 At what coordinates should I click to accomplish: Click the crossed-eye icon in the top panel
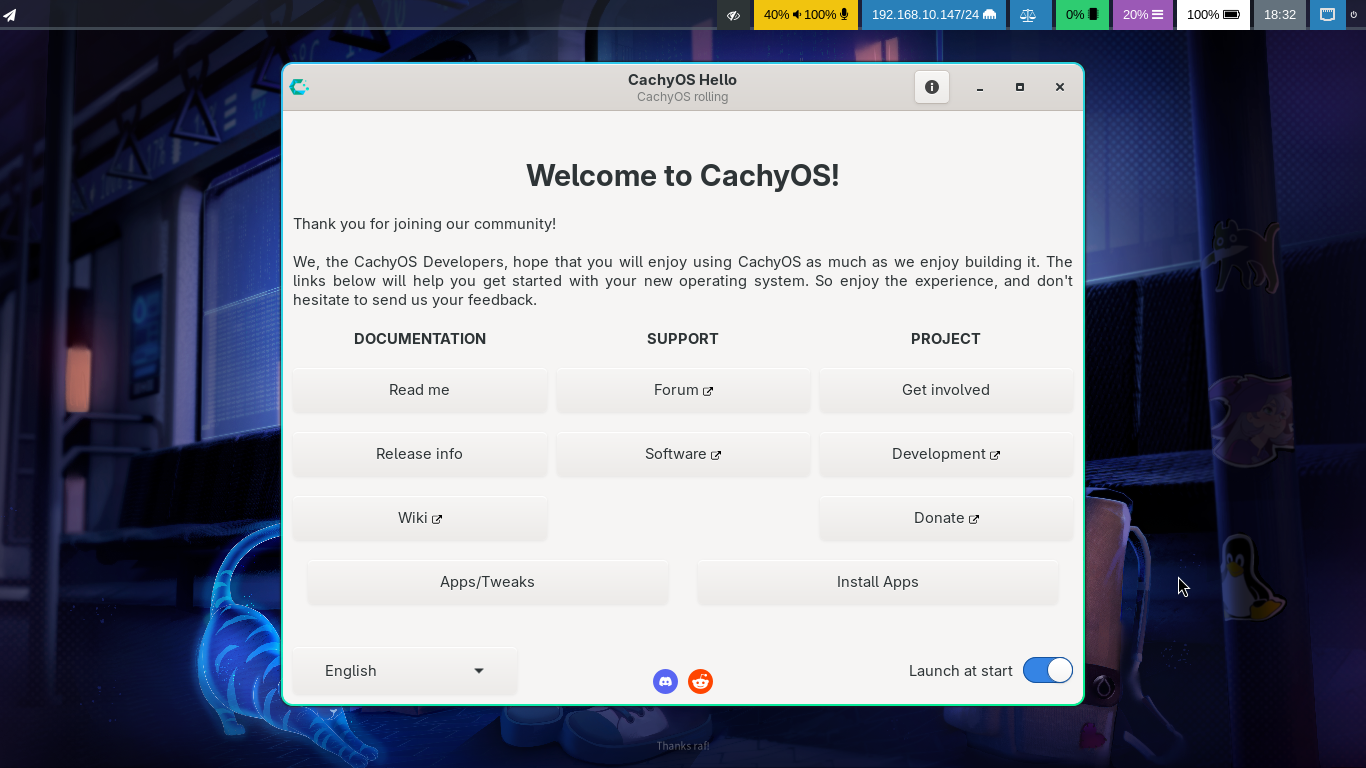(x=734, y=15)
